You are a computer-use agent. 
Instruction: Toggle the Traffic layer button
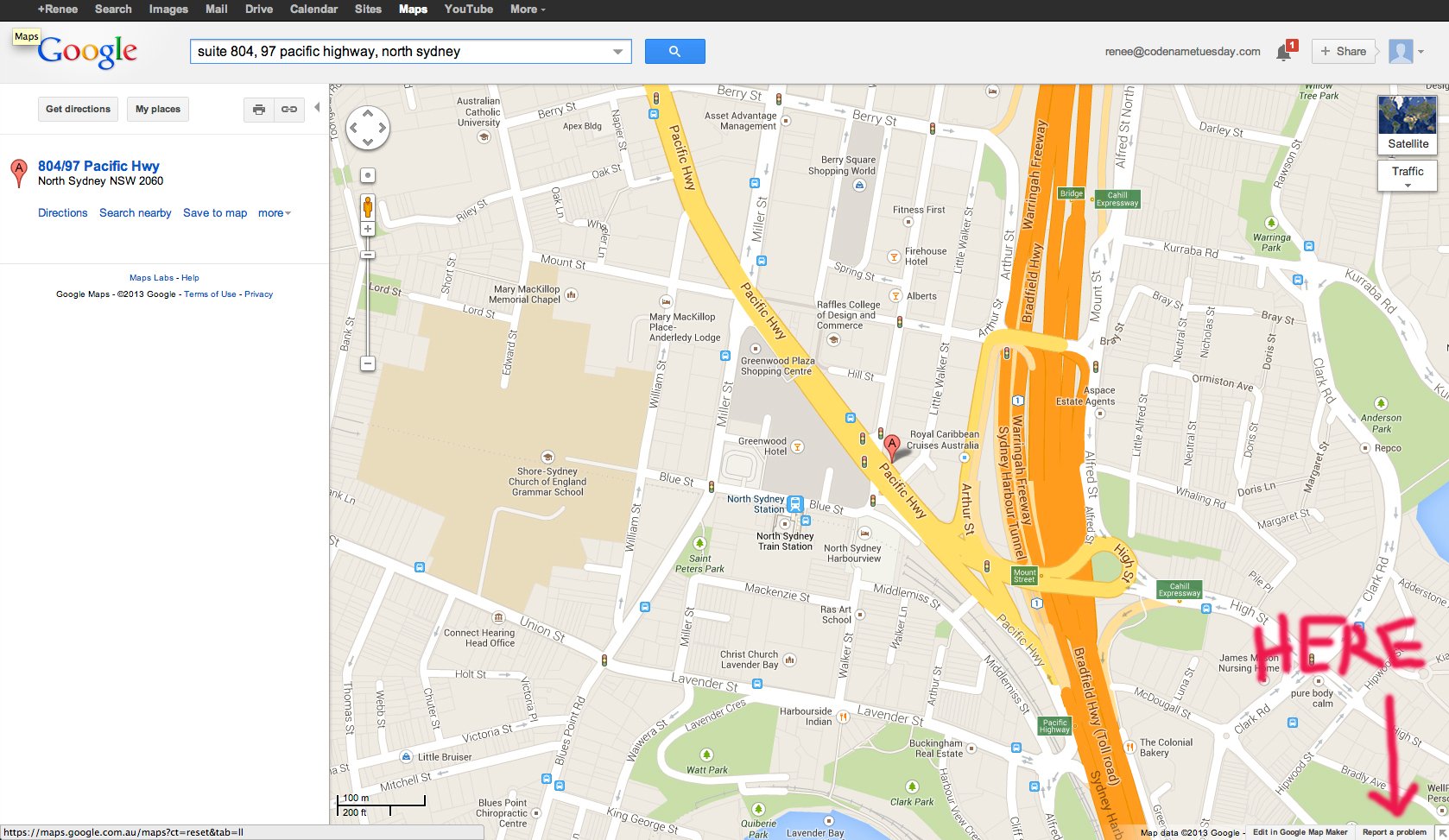(x=1408, y=175)
